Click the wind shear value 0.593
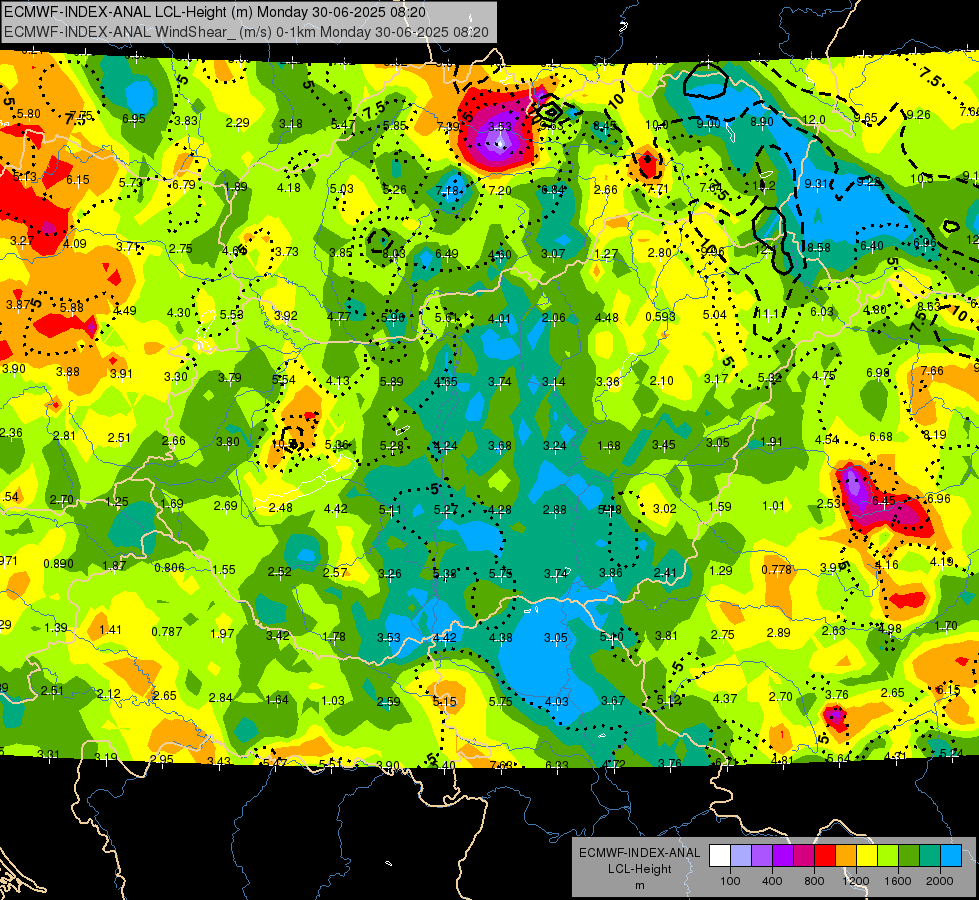This screenshot has height=900, width=979. click(661, 317)
